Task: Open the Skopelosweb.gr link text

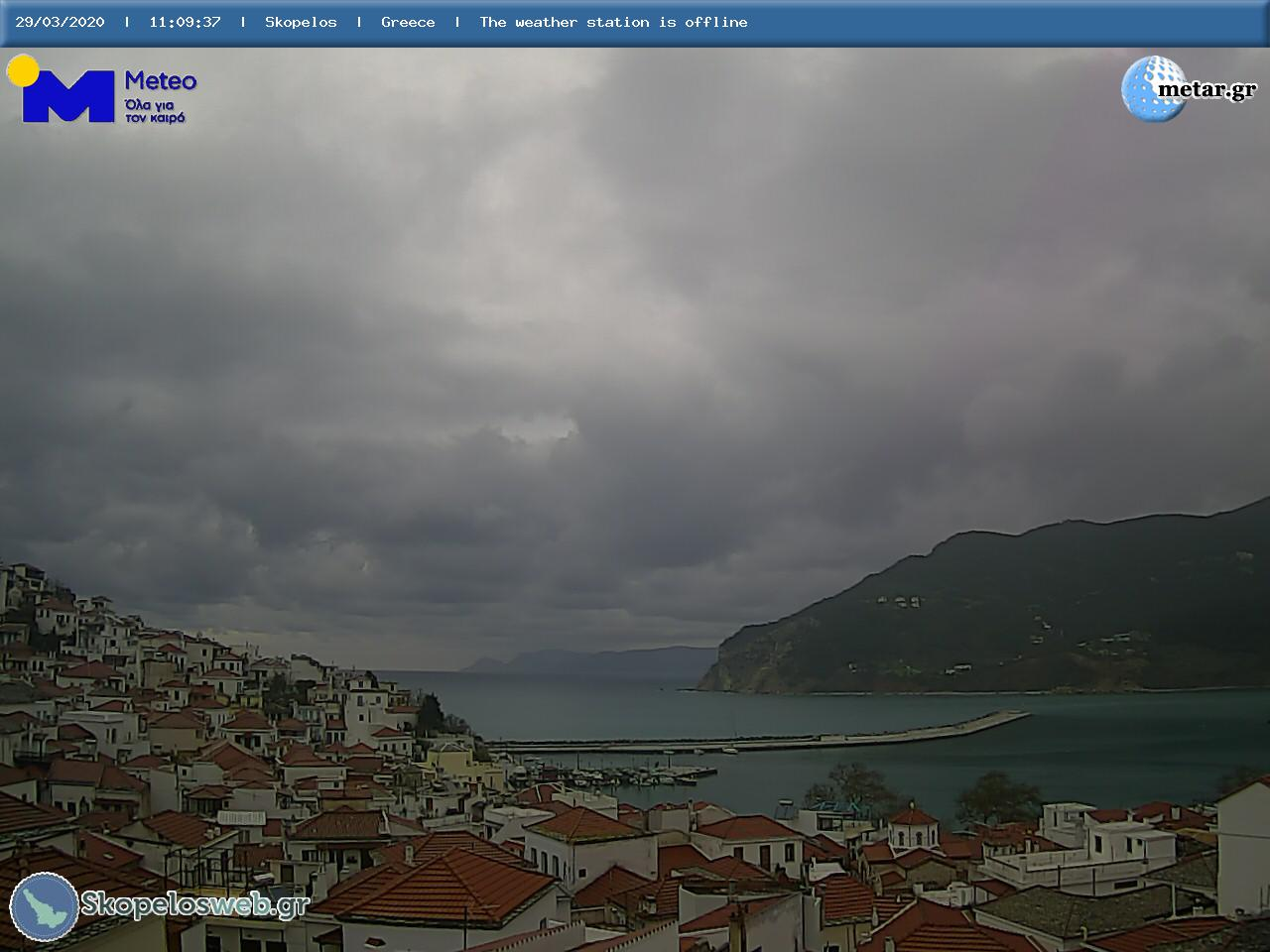Action: [x=195, y=904]
